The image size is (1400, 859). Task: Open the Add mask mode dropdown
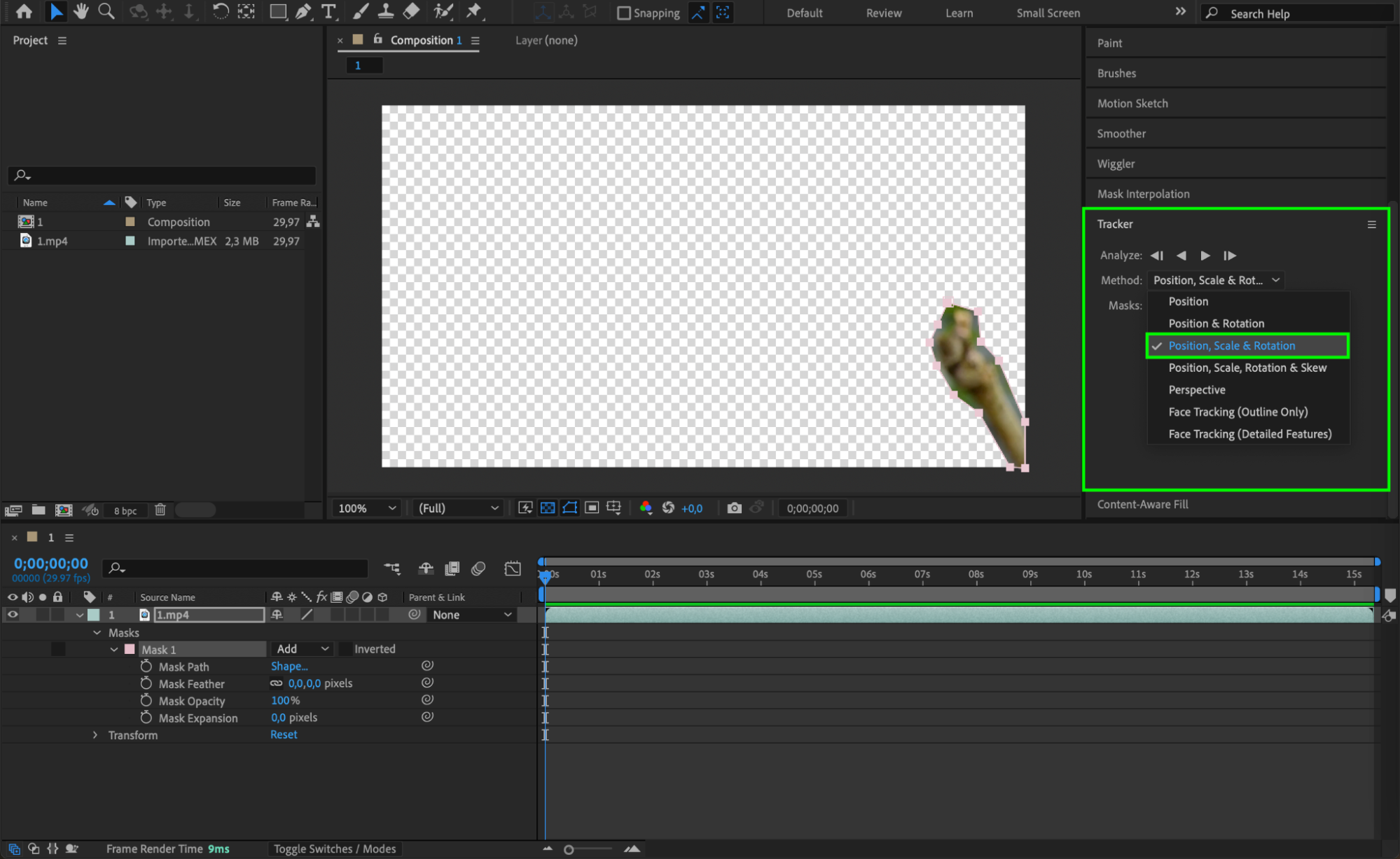pos(302,649)
